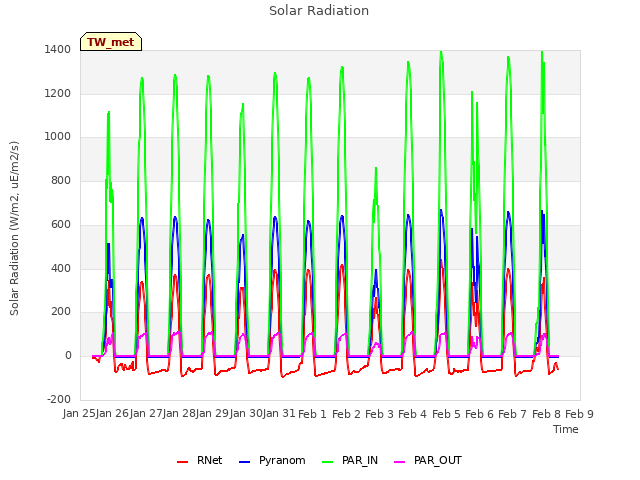Click the Jan 31 x-axis date label
This screenshot has height=480, width=640.
tap(279, 414)
